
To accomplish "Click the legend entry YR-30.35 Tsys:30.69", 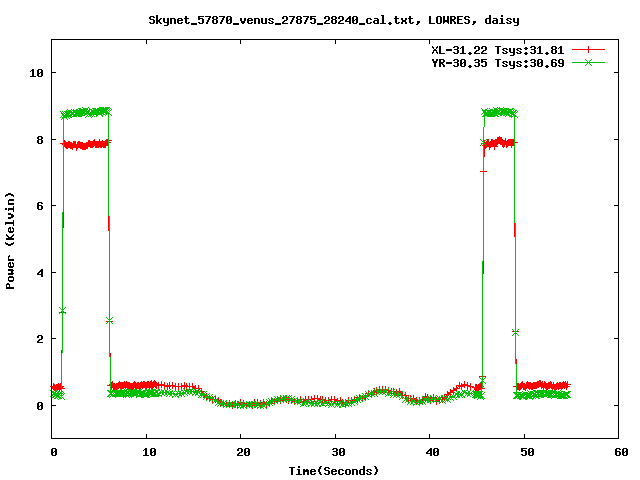I will (x=498, y=63).
